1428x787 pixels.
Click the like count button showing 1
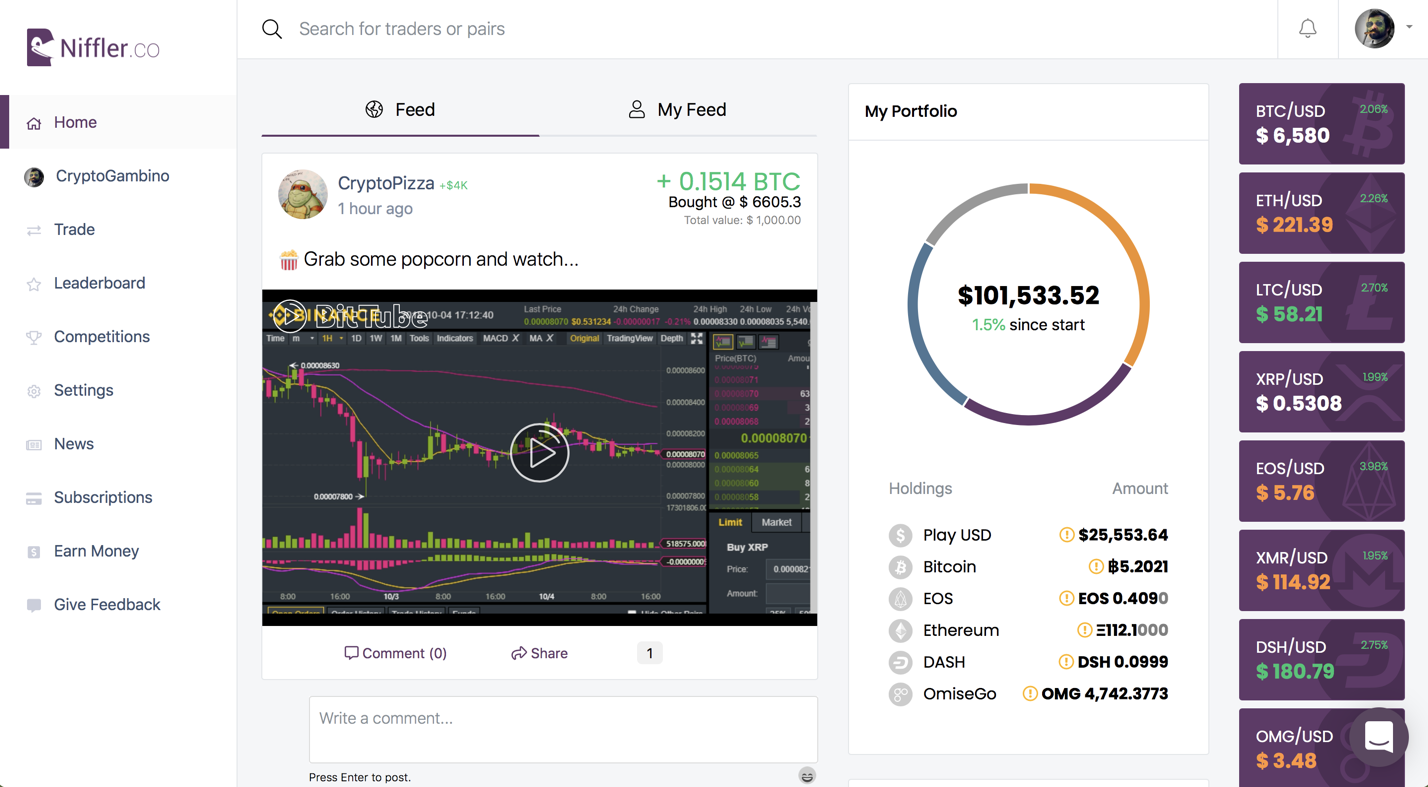[649, 653]
